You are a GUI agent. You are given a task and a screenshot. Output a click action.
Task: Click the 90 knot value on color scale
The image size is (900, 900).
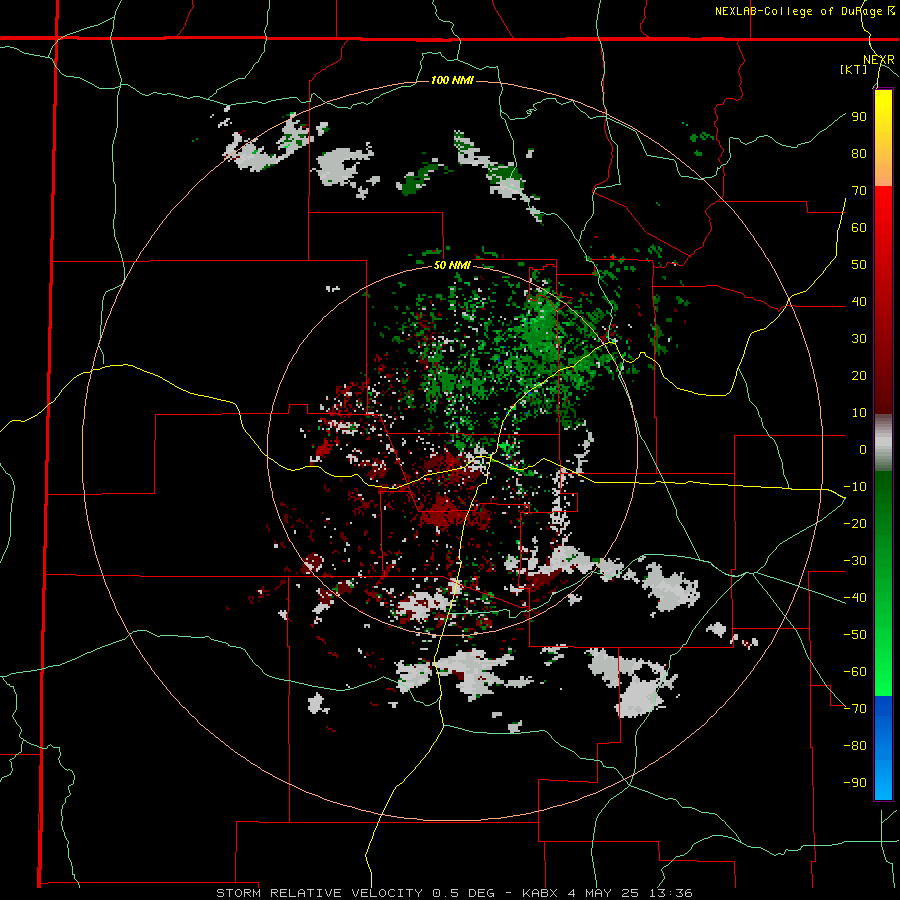(859, 117)
